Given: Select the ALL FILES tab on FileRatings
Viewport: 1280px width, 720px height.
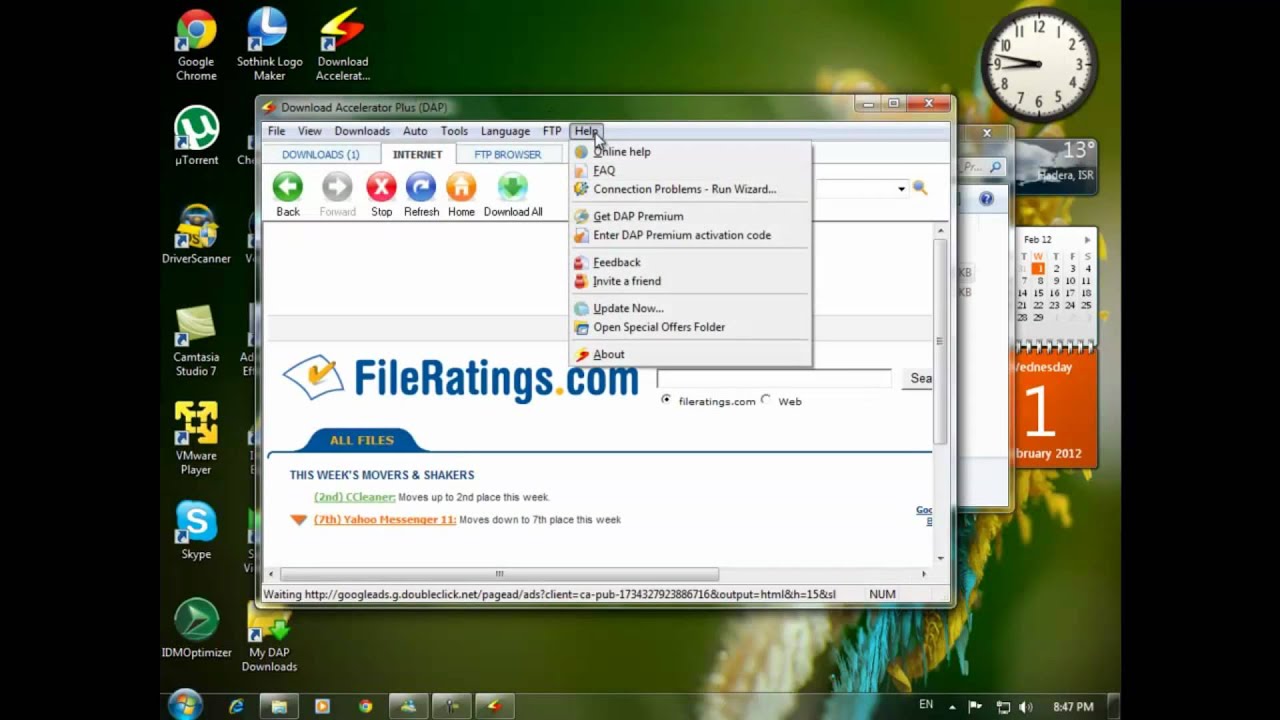Looking at the screenshot, I should pos(362,440).
